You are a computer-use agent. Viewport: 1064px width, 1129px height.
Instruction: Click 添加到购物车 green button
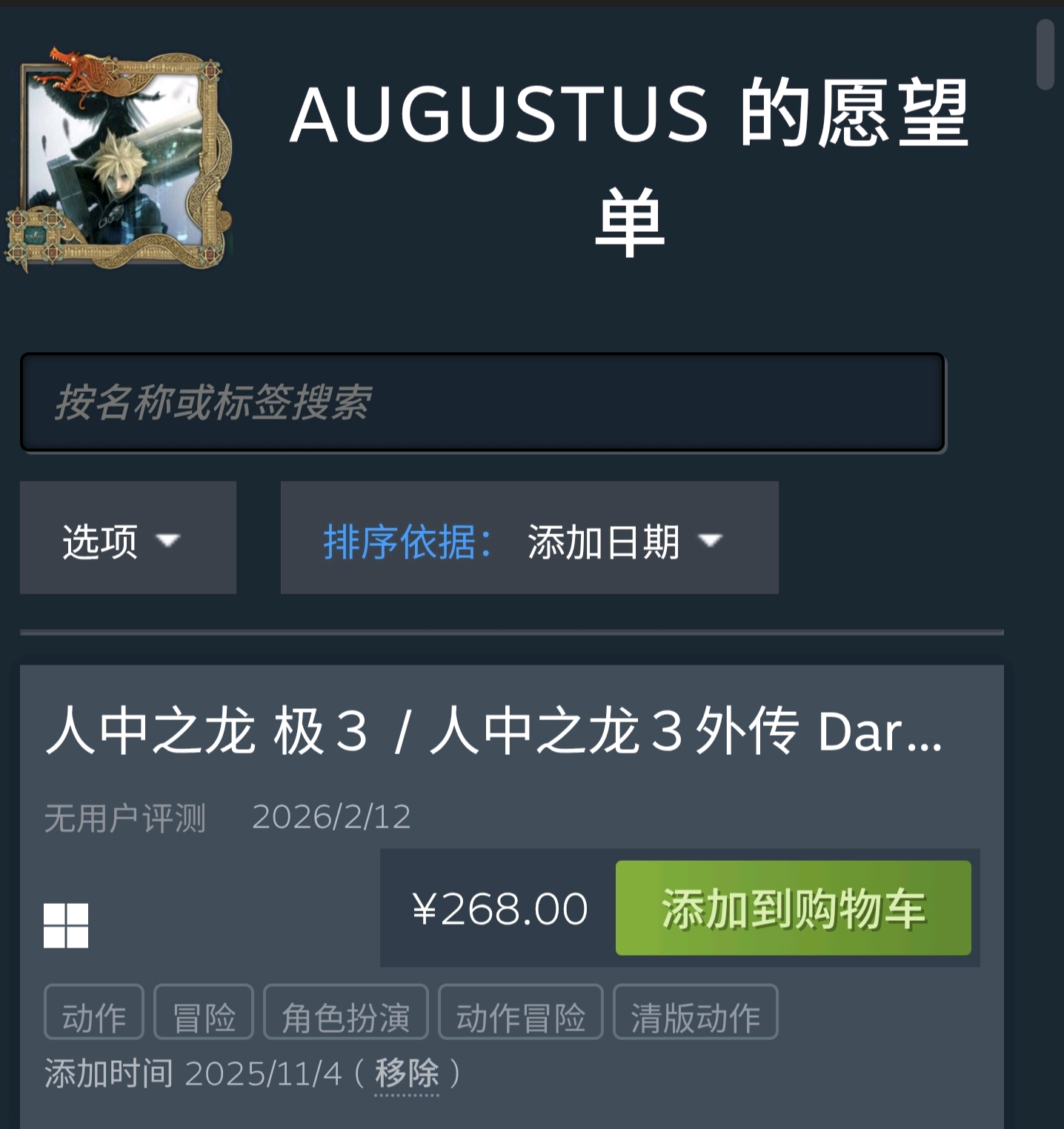(794, 908)
